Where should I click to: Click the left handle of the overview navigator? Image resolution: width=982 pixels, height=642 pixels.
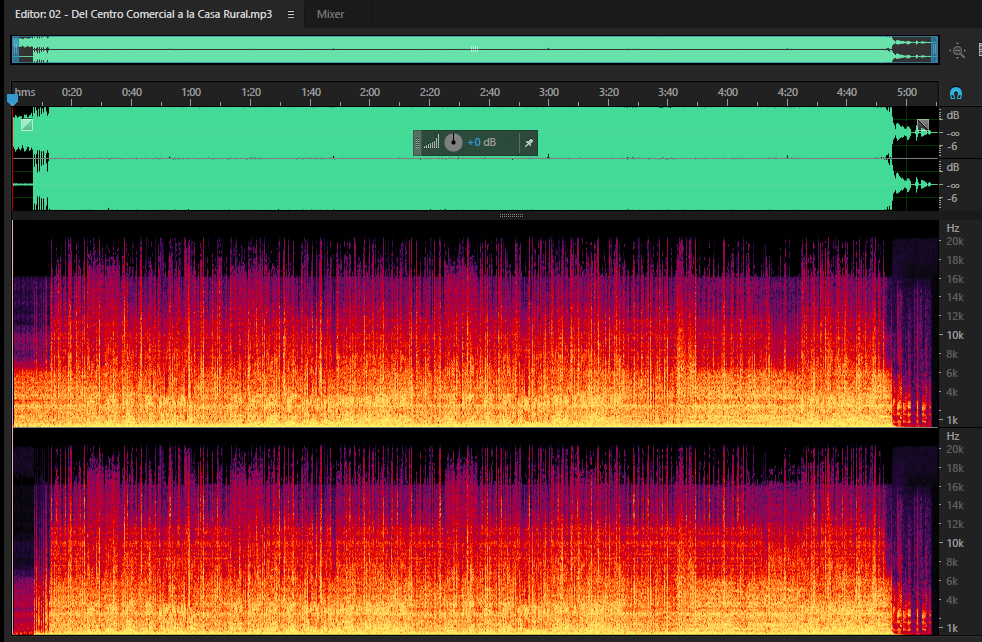pyautogui.click(x=16, y=49)
